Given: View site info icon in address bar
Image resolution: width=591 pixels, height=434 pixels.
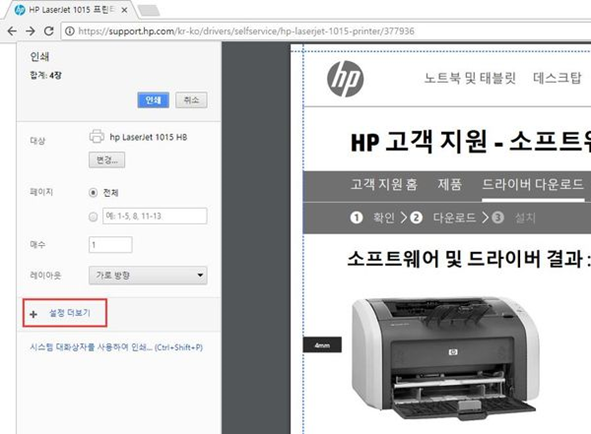Looking at the screenshot, I should 70,31.
